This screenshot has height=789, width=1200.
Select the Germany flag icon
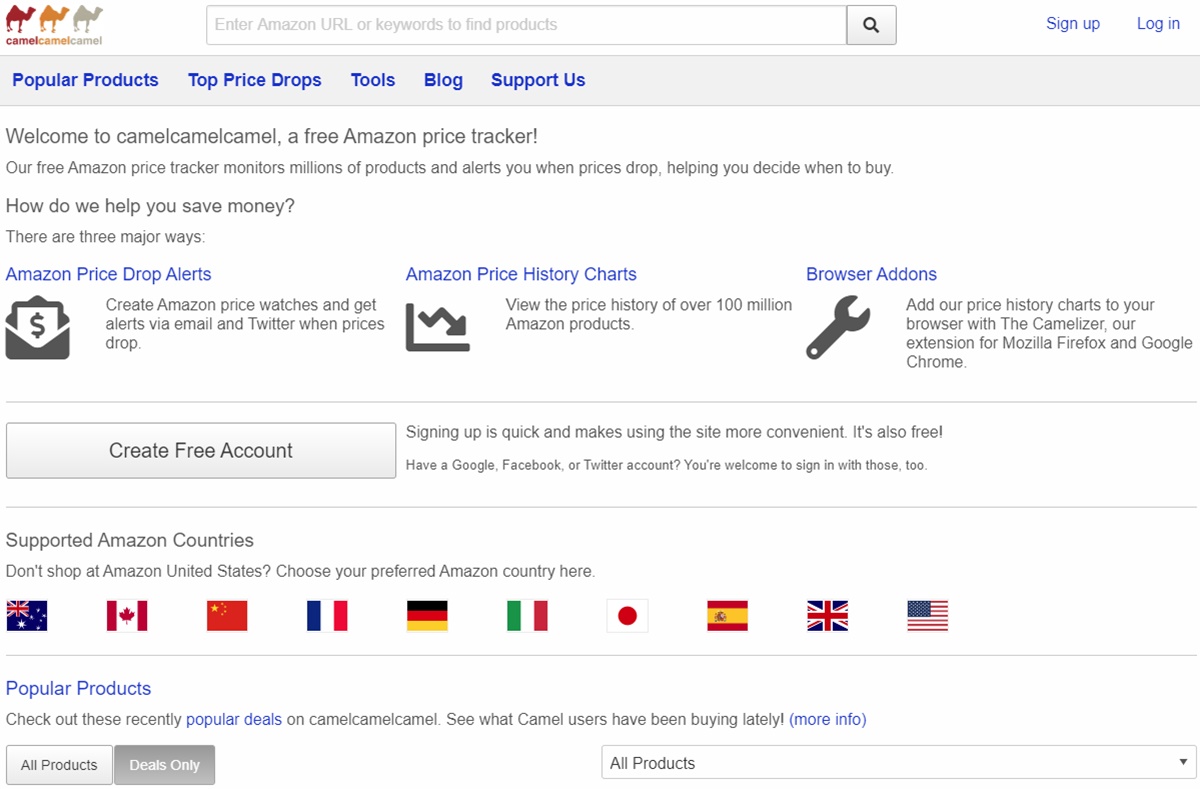[427, 616]
